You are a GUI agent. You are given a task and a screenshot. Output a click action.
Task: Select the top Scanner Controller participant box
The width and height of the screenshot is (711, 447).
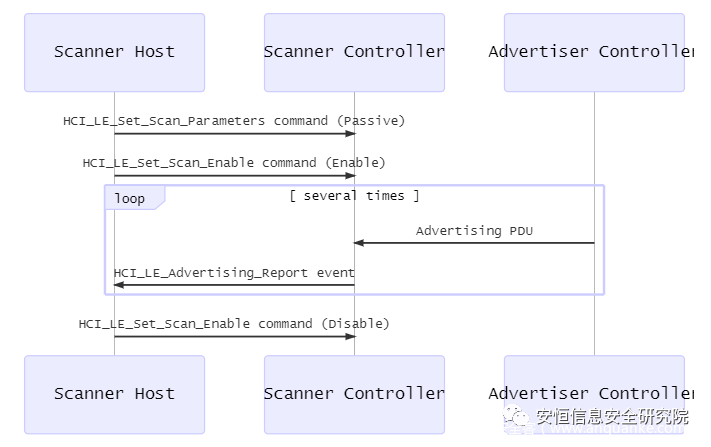[354, 52]
